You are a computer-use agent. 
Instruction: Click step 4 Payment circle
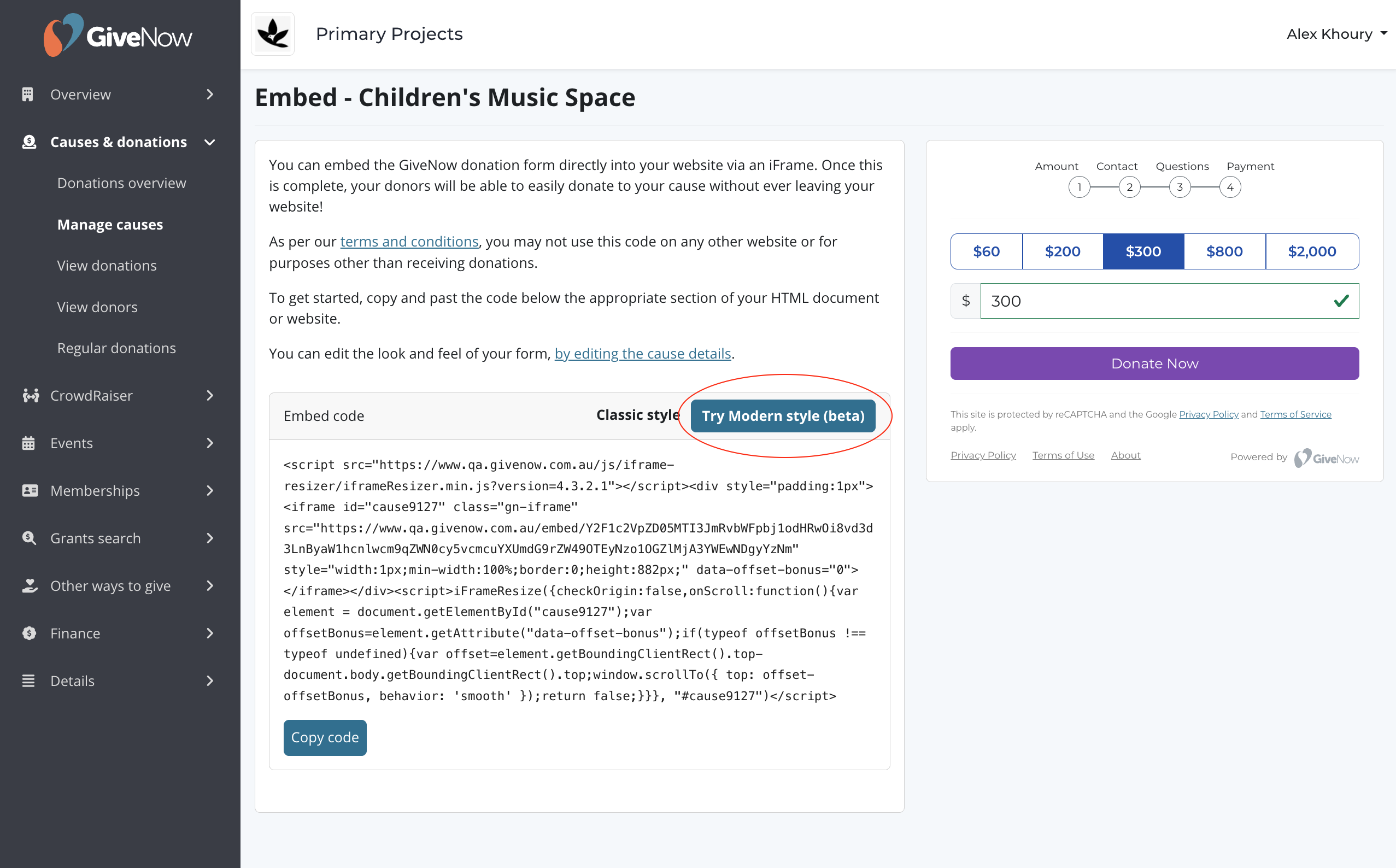click(1230, 187)
